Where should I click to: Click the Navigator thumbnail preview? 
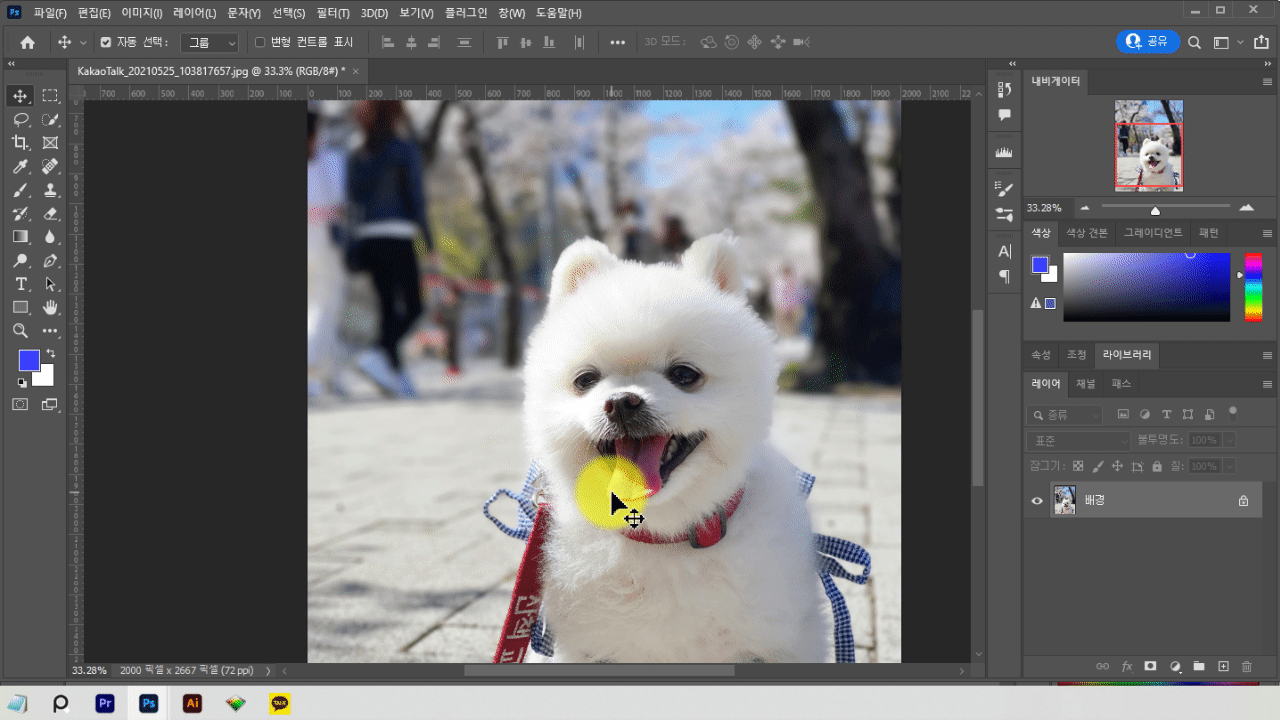[1149, 145]
